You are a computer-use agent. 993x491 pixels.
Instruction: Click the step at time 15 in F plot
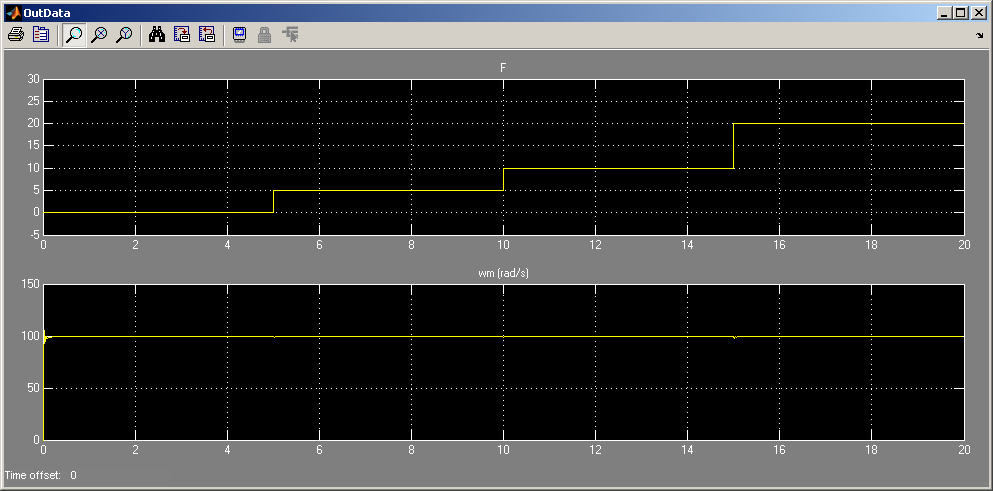(733, 146)
